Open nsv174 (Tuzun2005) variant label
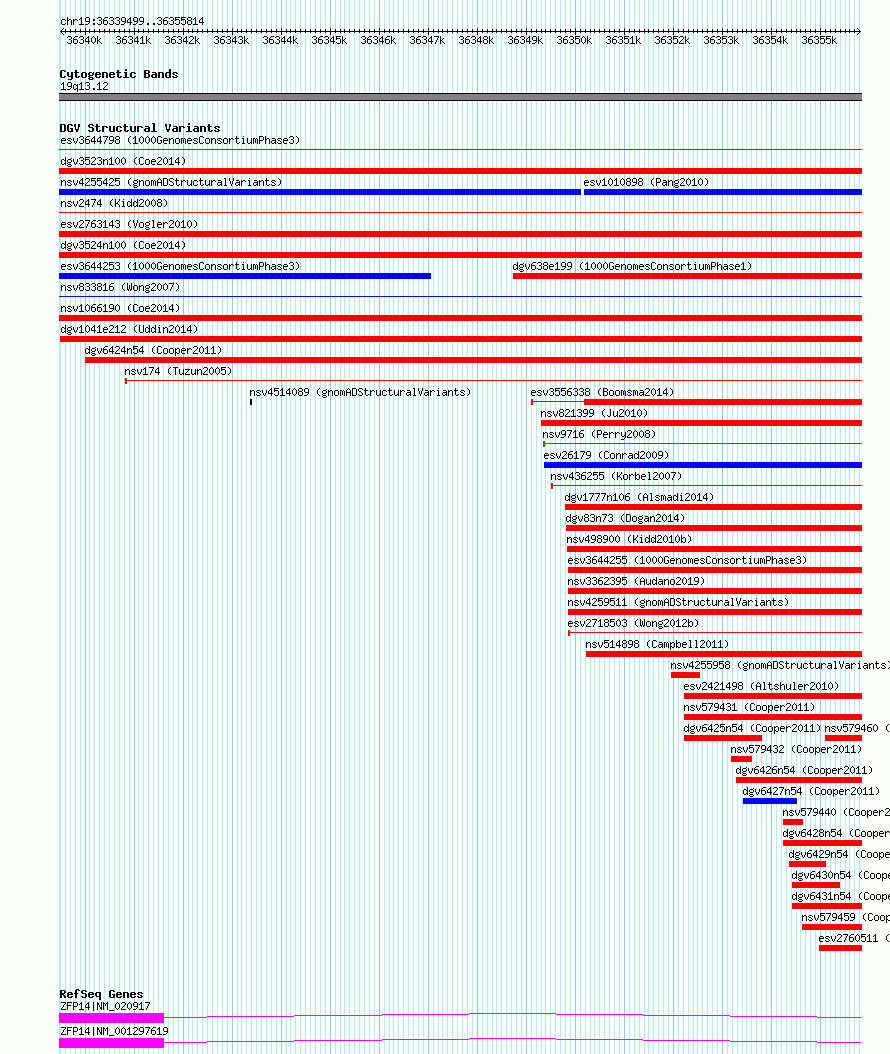 178,371
